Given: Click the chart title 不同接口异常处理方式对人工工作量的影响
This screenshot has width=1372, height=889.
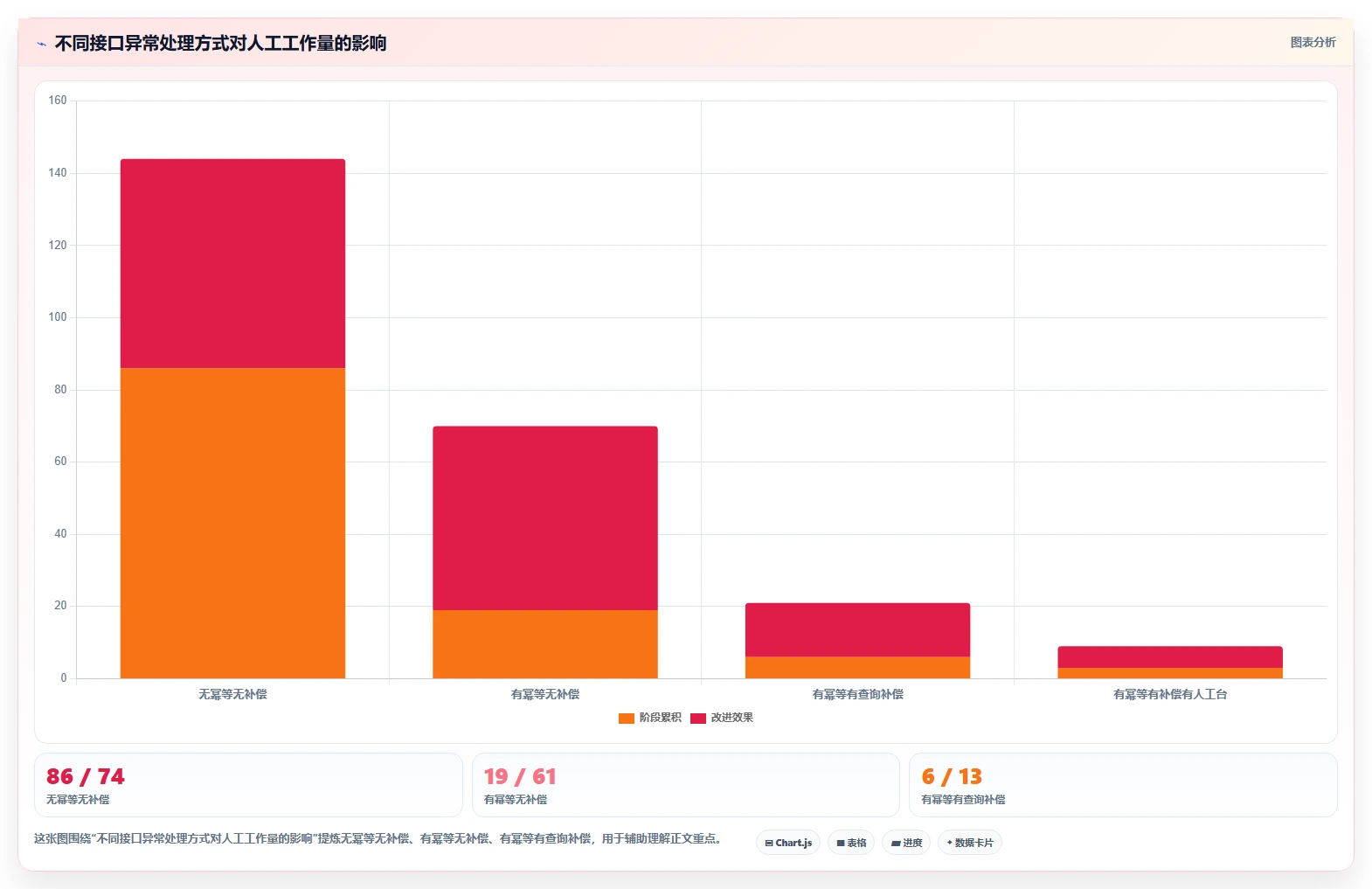Looking at the screenshot, I should coord(220,43).
